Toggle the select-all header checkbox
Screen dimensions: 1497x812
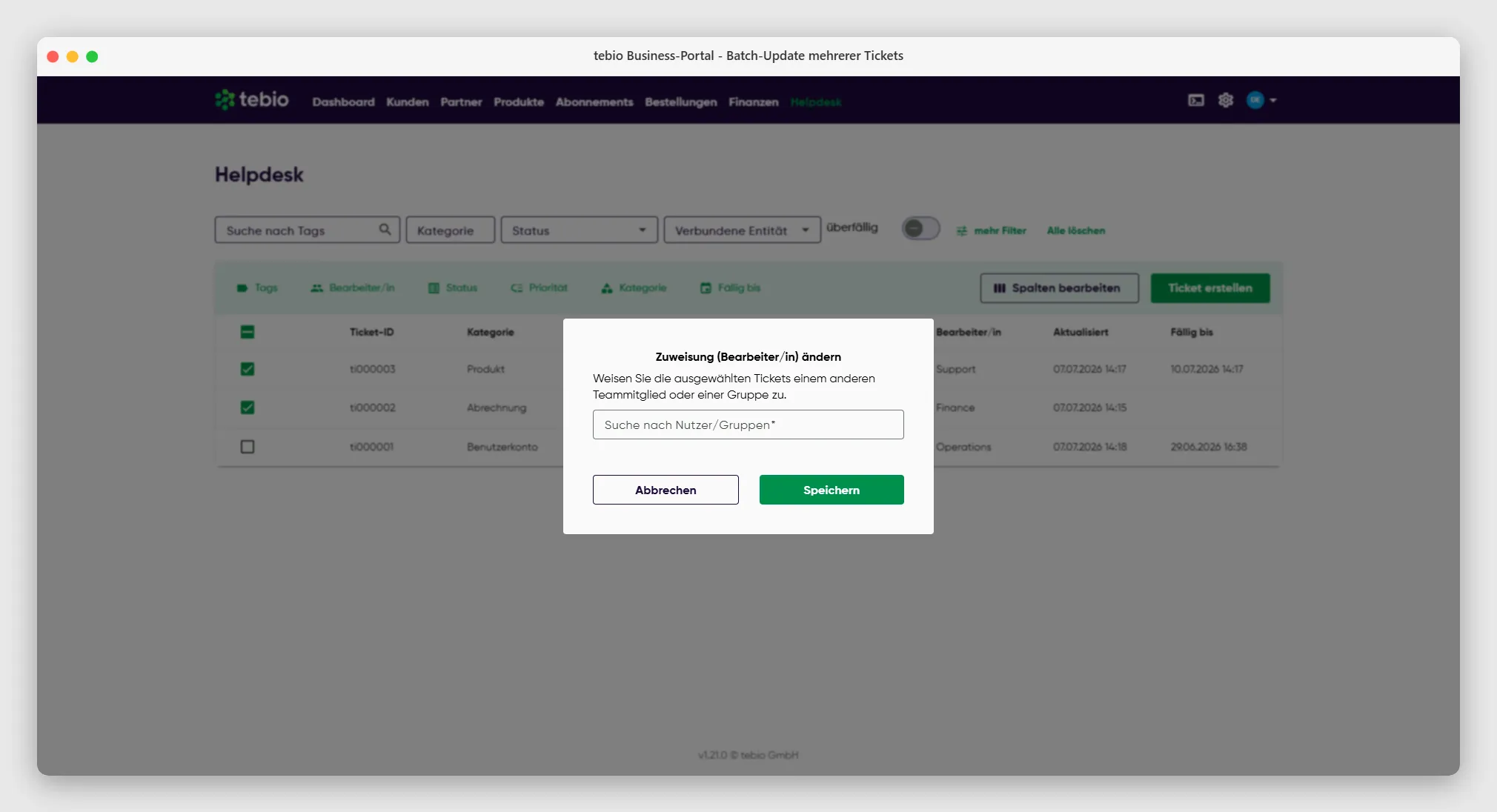coord(248,332)
